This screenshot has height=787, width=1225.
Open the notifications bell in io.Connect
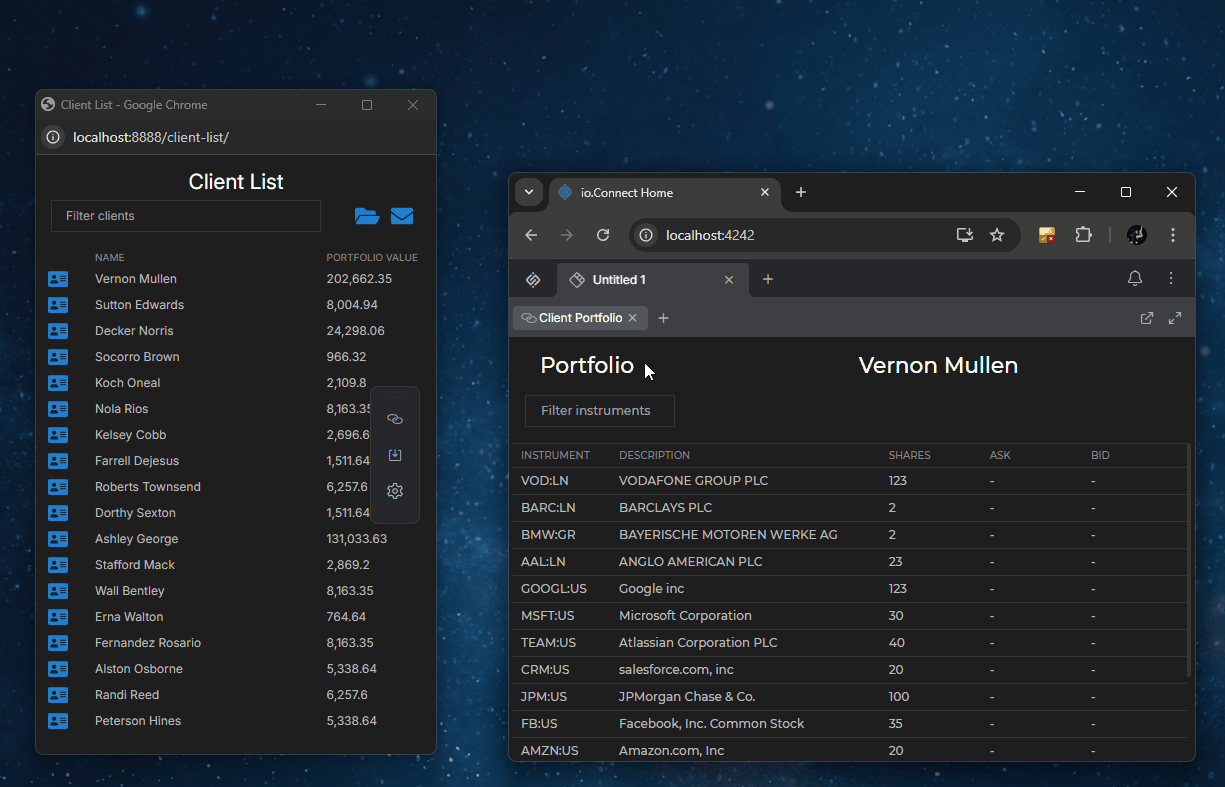click(1135, 279)
